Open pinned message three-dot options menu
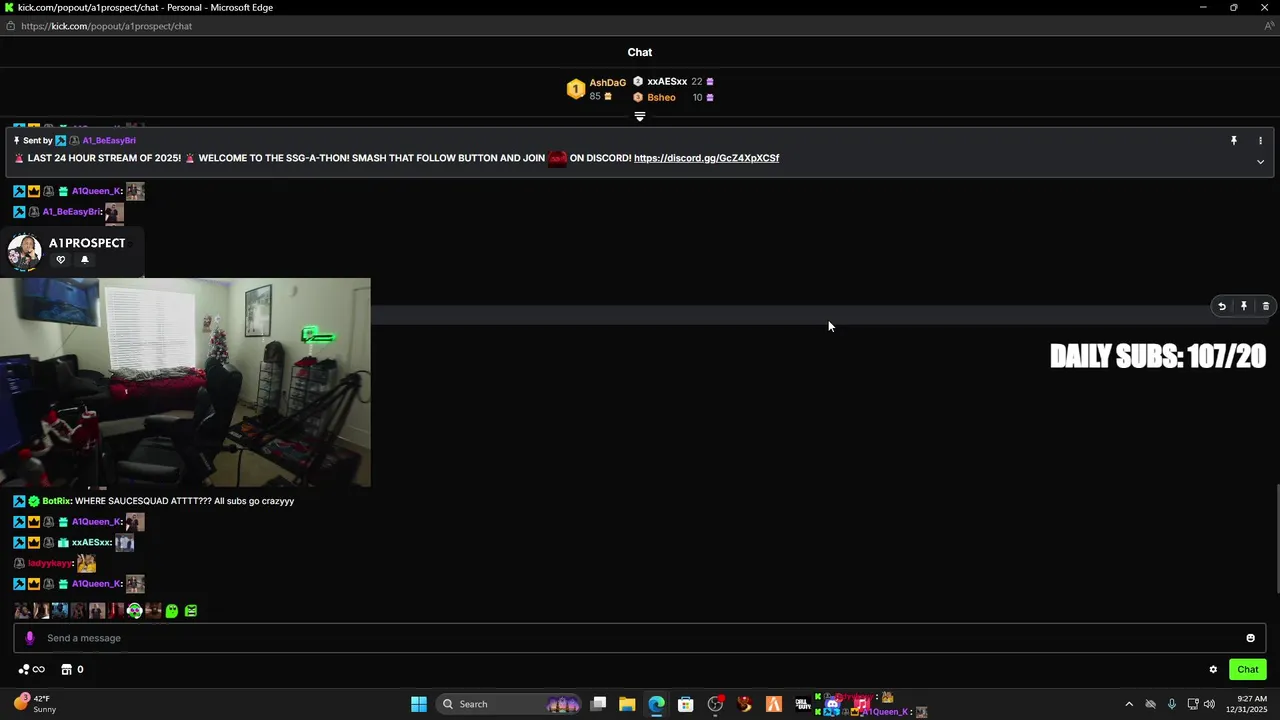1280x720 pixels. point(1260,141)
